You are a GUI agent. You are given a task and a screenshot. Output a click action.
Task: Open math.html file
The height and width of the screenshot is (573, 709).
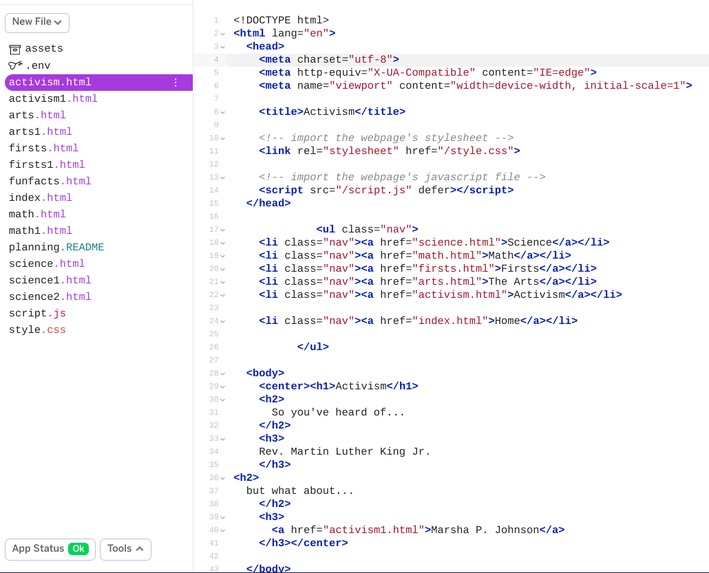click(37, 214)
